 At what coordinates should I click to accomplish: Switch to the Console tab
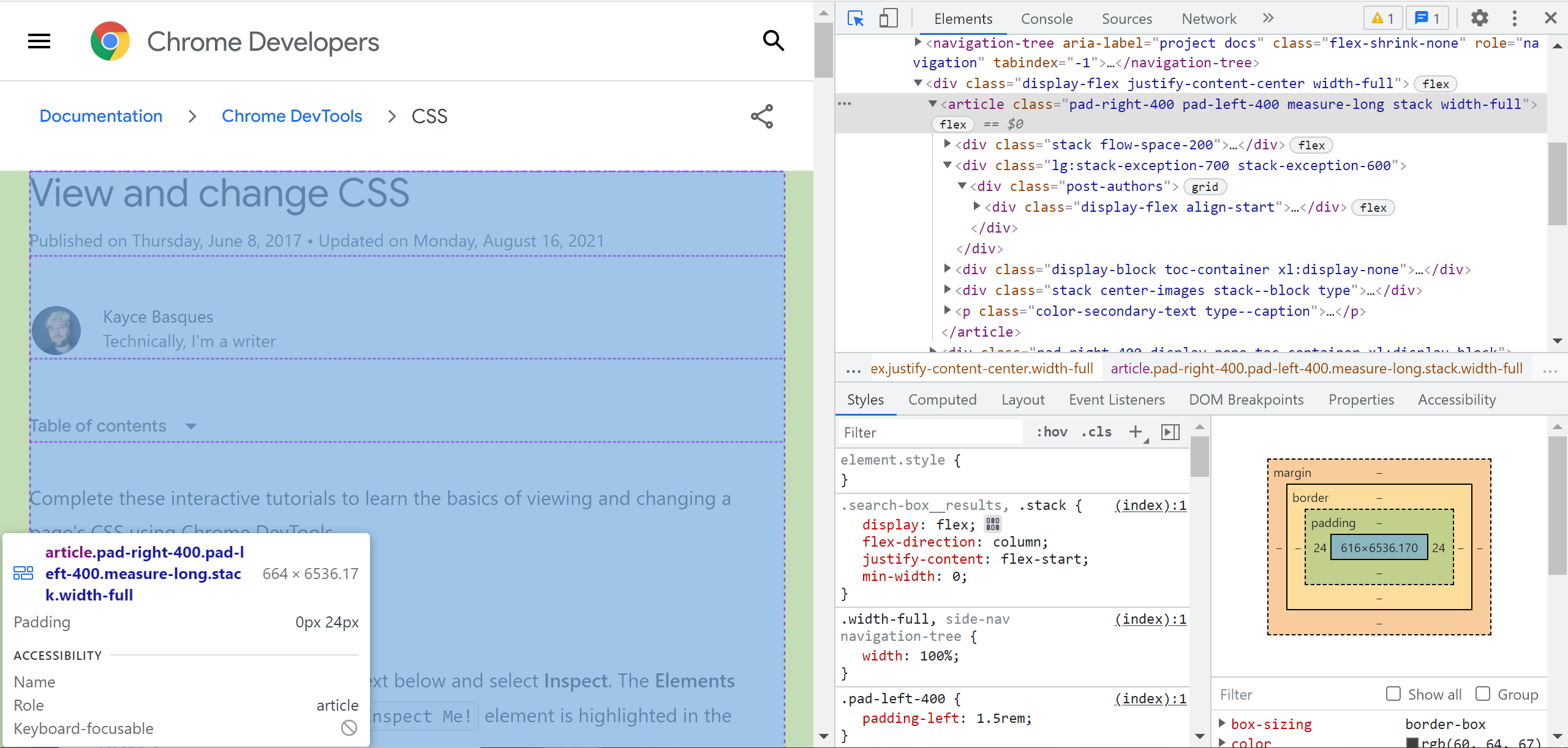click(x=1046, y=18)
